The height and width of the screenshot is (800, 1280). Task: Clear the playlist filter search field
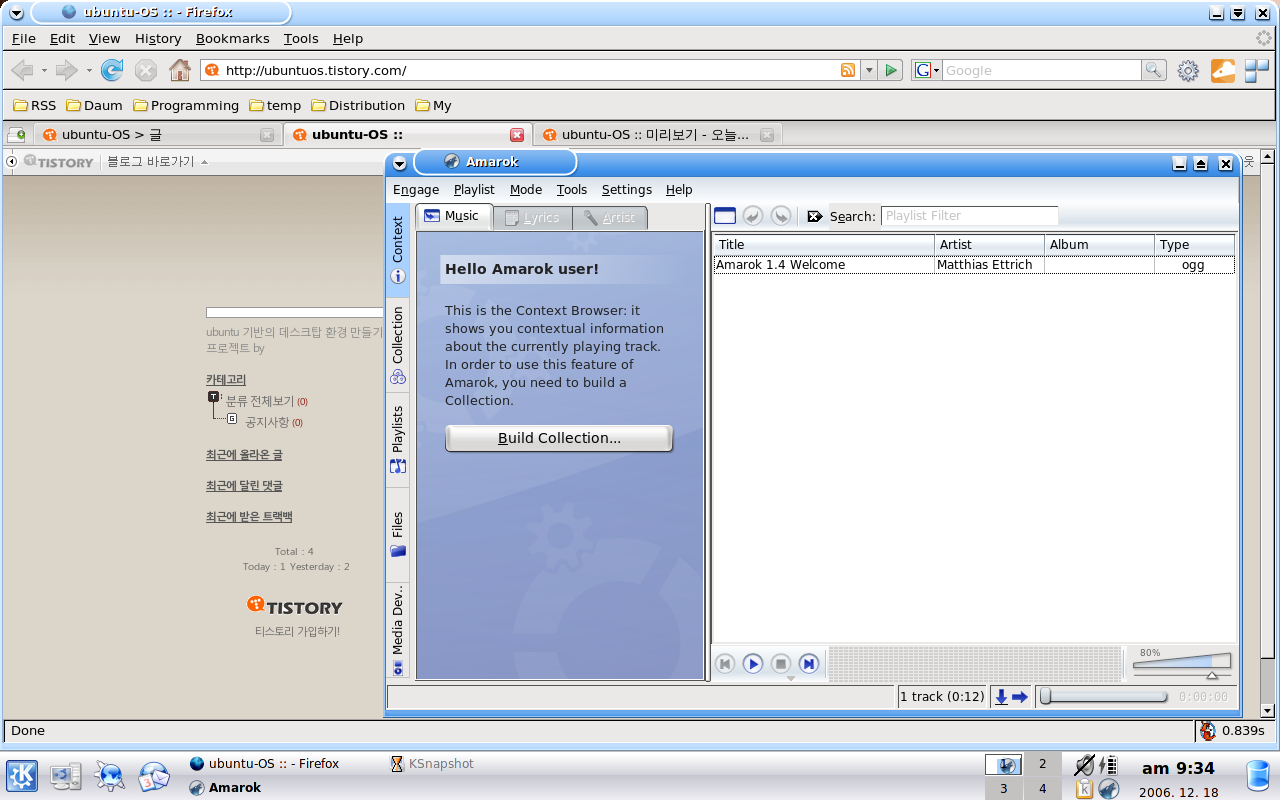coord(815,216)
